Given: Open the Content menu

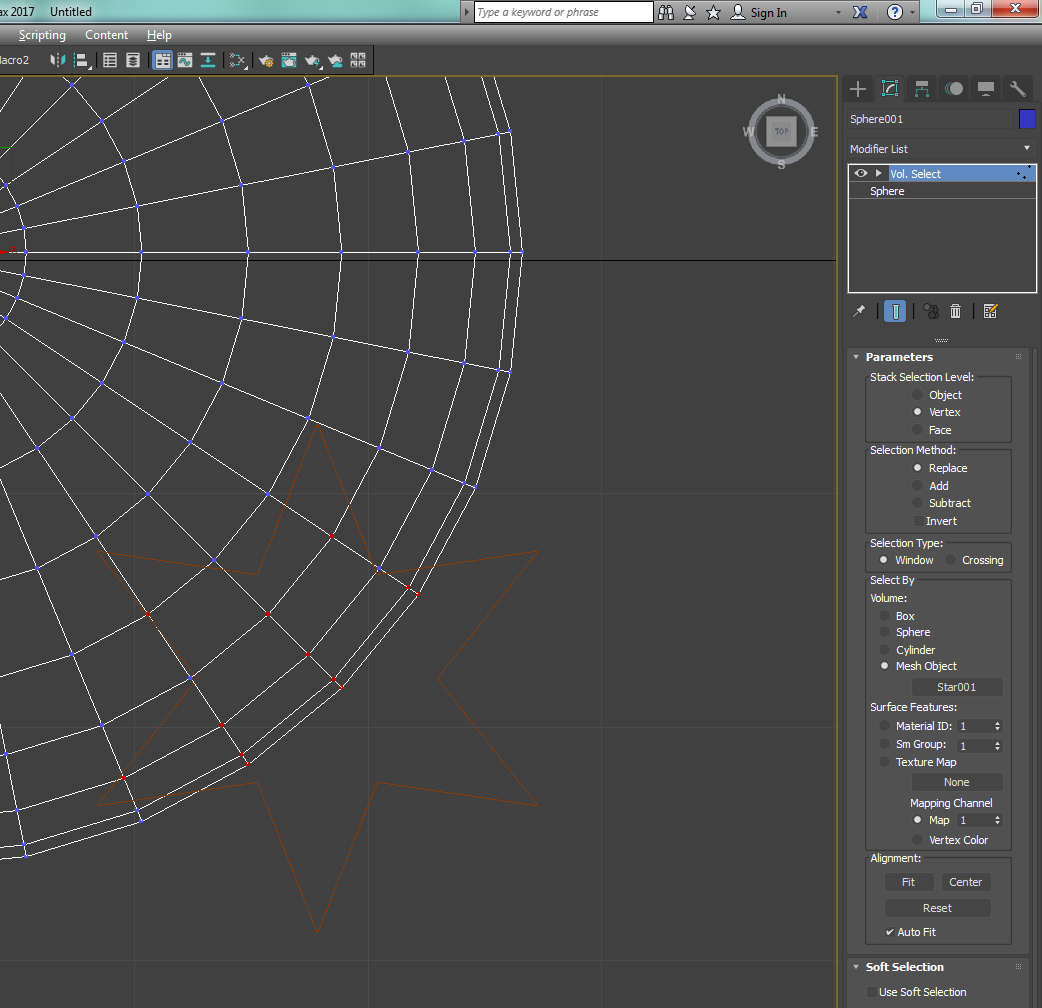Looking at the screenshot, I should (x=106, y=35).
